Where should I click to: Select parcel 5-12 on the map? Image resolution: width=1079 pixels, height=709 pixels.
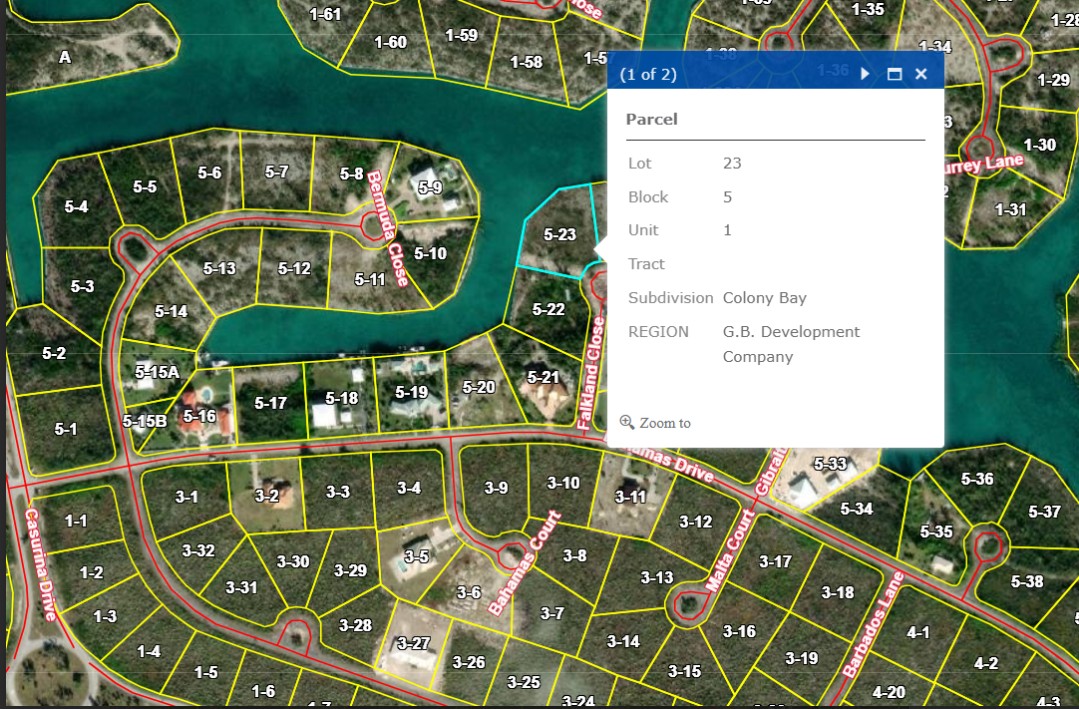click(x=294, y=268)
